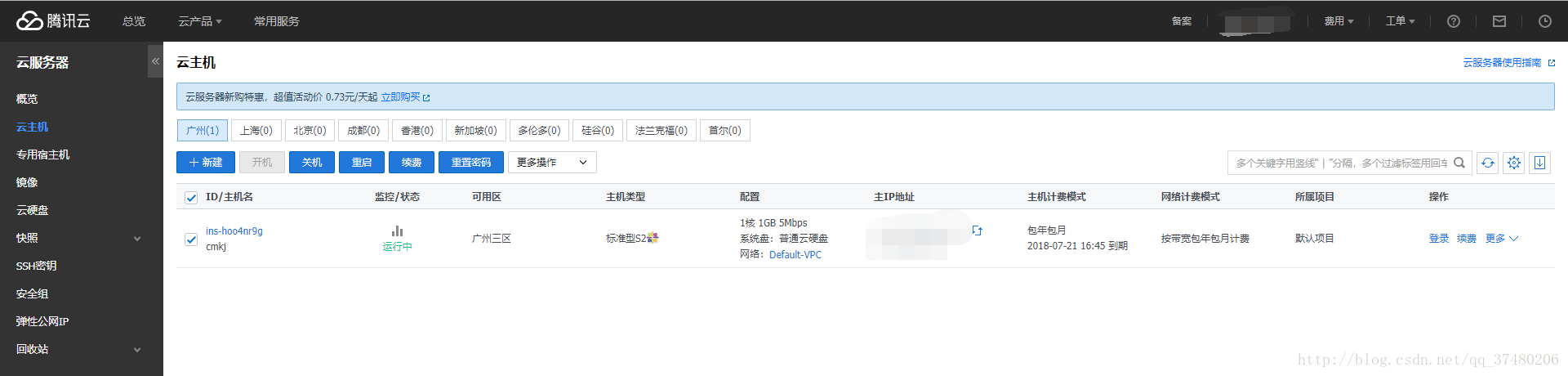The height and width of the screenshot is (376, 1568).
Task: Select the 上海(0) region tab
Action: click(x=256, y=131)
